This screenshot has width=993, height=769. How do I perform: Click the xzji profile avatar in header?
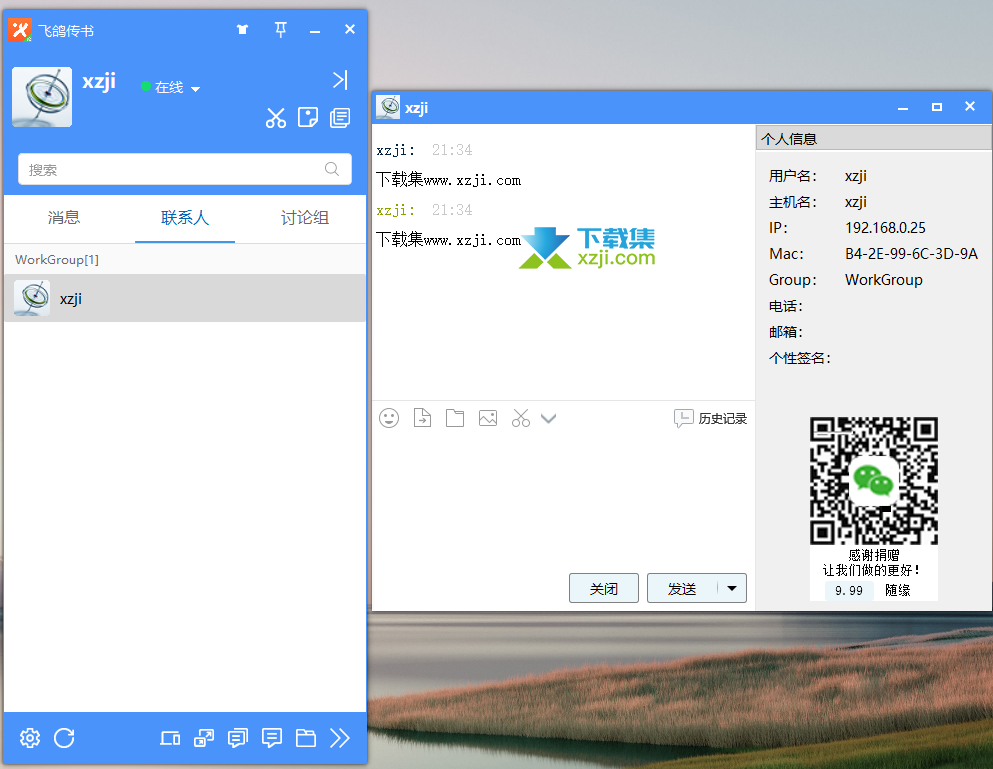[42, 97]
